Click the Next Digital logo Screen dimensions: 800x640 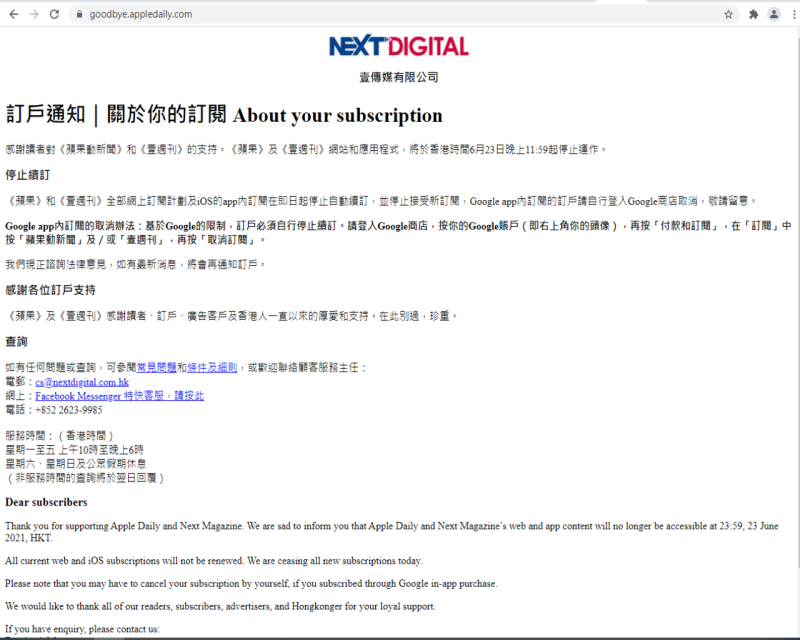pyautogui.click(x=399, y=46)
